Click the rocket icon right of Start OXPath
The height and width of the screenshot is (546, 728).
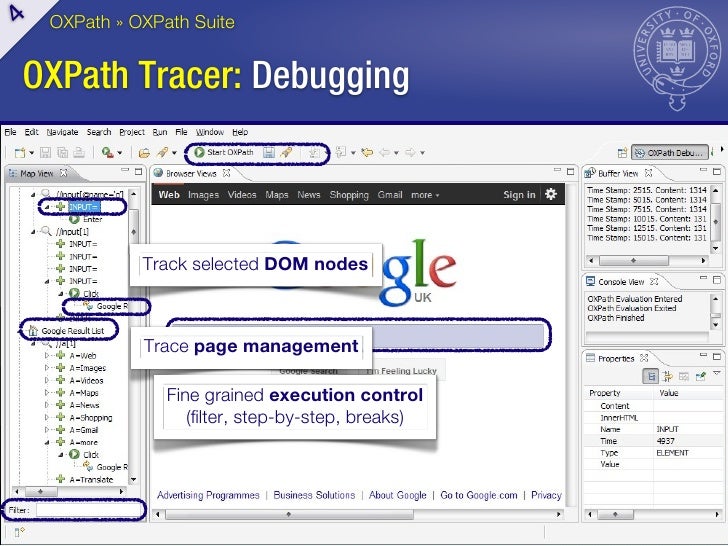point(286,152)
